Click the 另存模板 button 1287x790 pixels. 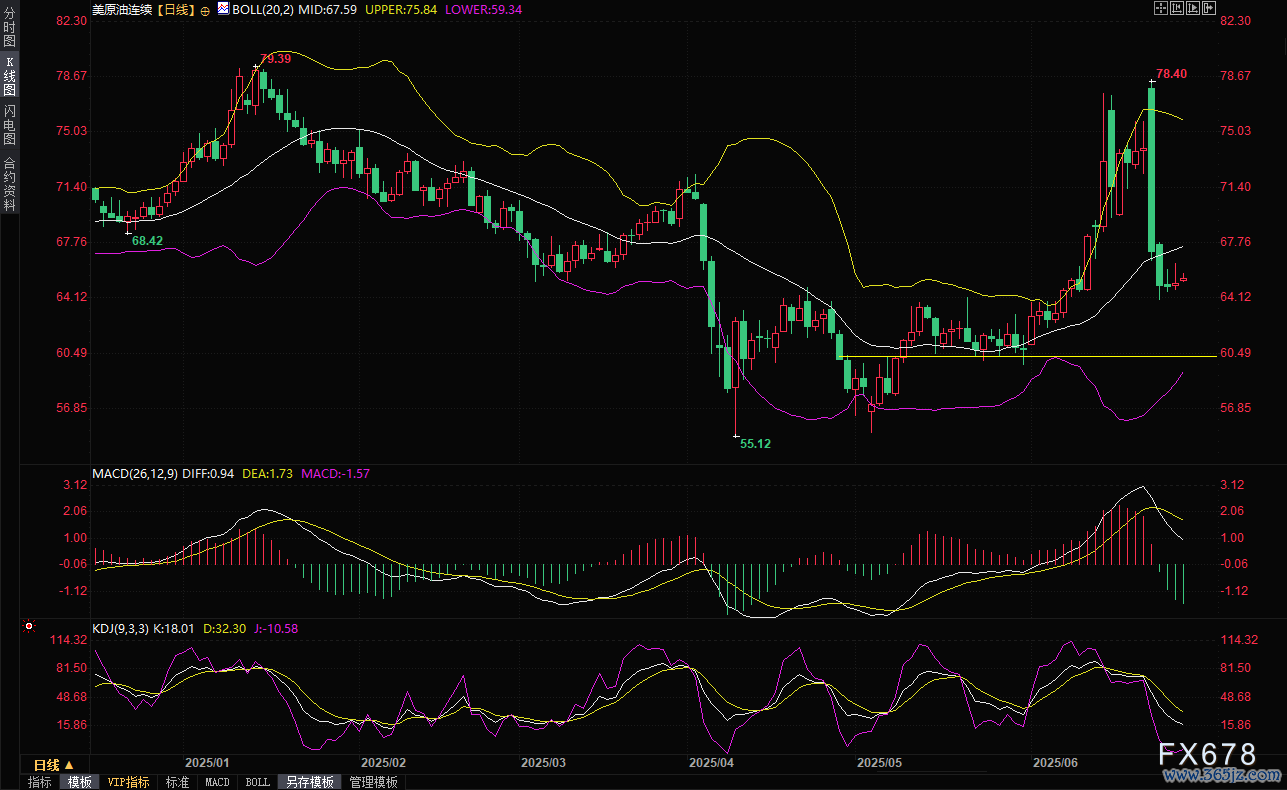click(x=310, y=782)
